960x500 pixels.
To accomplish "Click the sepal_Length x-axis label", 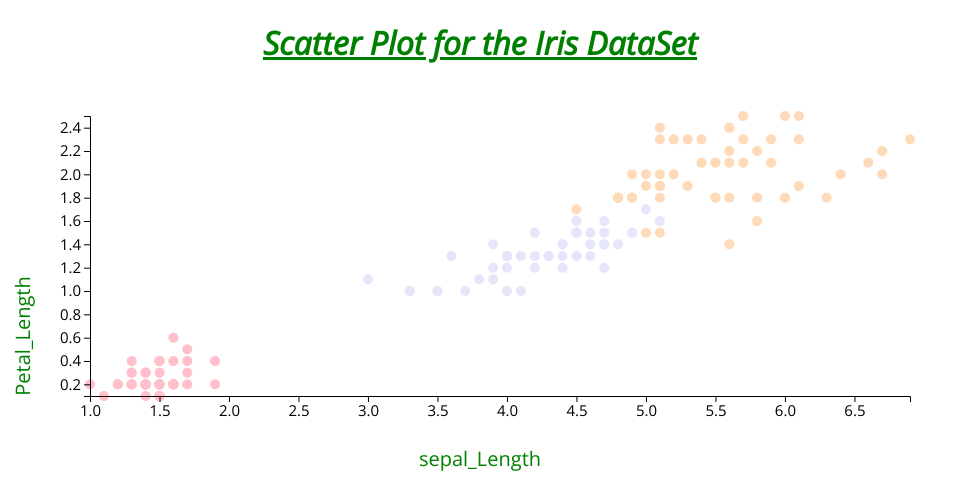I will tap(480, 459).
